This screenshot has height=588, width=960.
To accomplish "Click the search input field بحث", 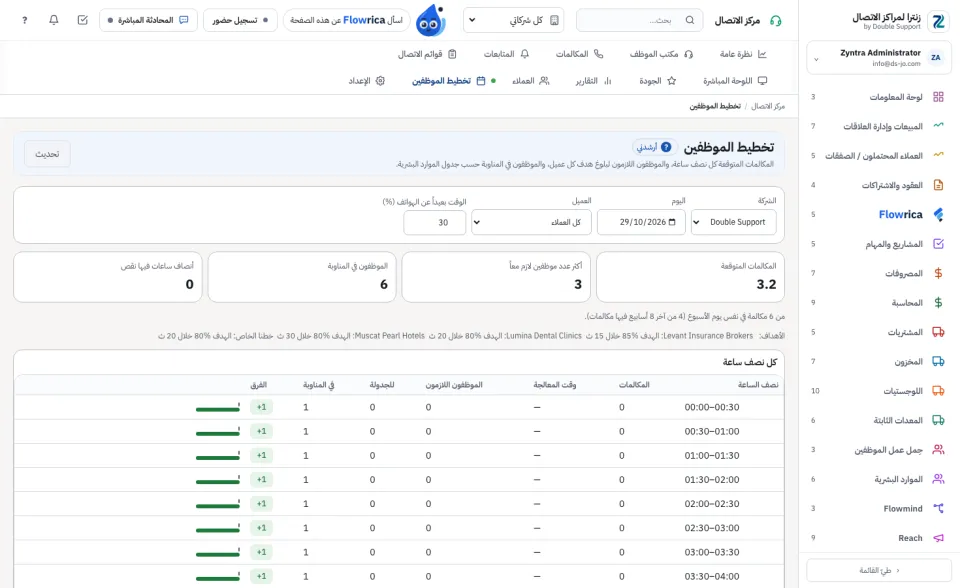I will pos(640,20).
